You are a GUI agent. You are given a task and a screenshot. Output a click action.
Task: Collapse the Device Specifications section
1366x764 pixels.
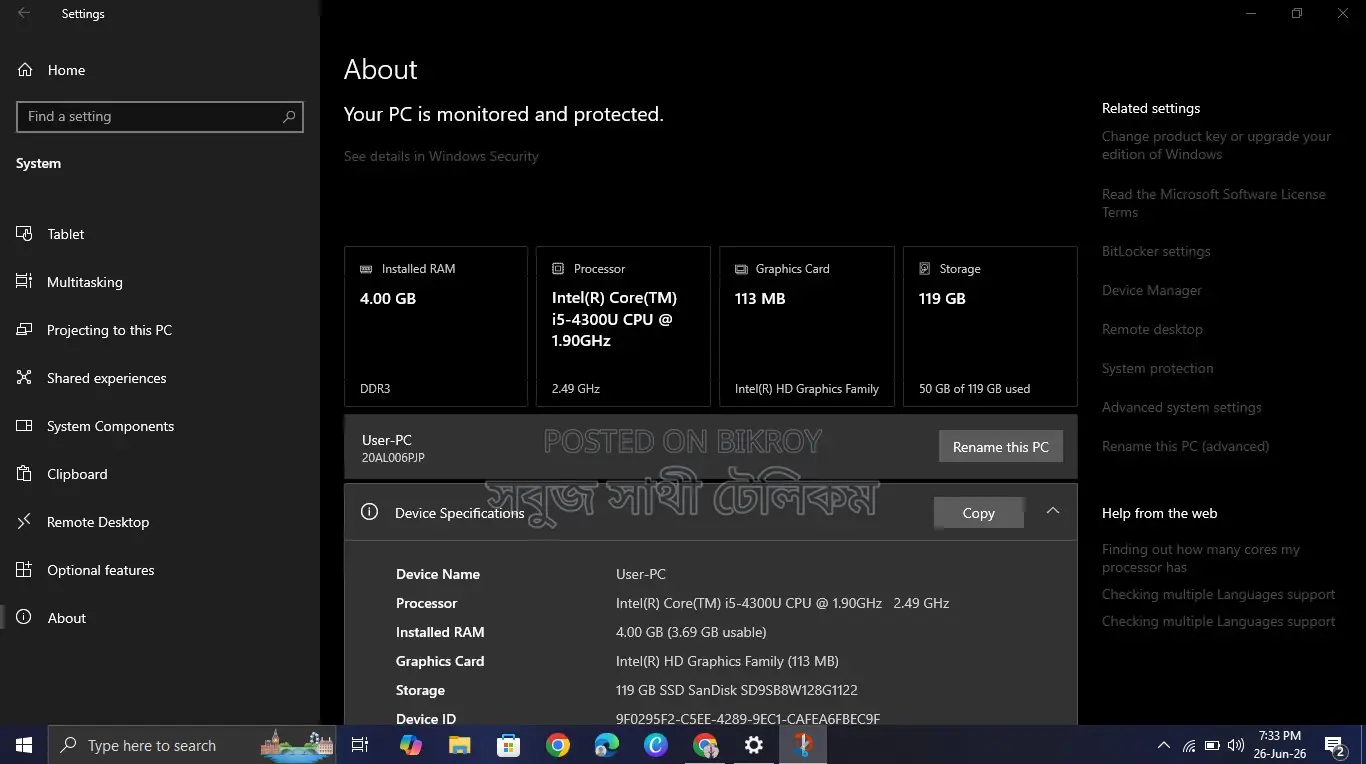pyautogui.click(x=1052, y=511)
